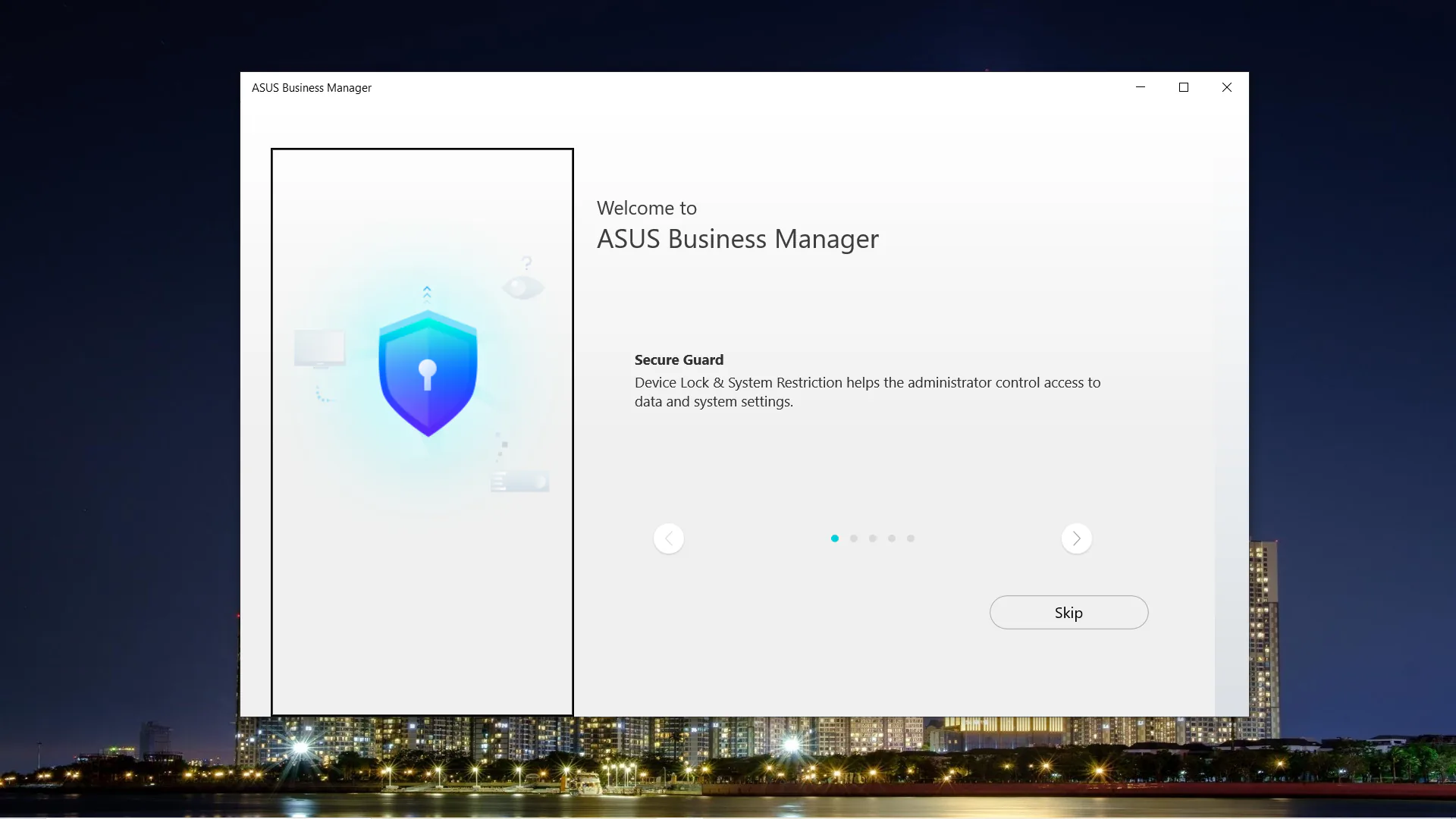
Task: Minimize the ASUS Business Manager window
Action: click(1140, 87)
